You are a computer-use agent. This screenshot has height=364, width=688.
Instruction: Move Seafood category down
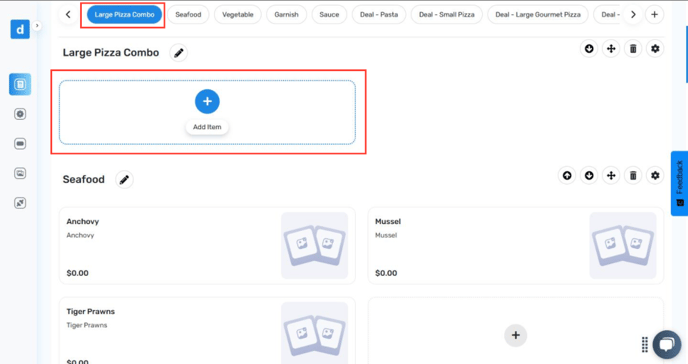tap(589, 175)
